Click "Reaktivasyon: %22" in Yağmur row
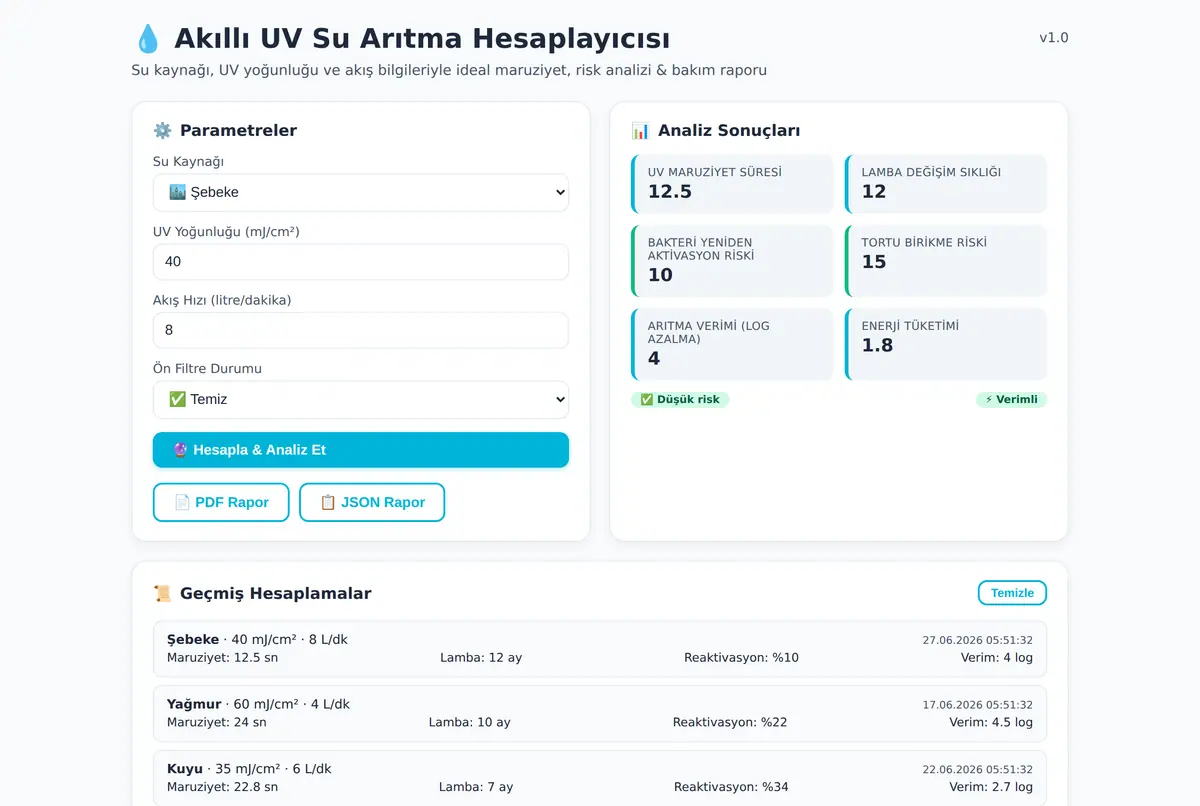 (730, 722)
